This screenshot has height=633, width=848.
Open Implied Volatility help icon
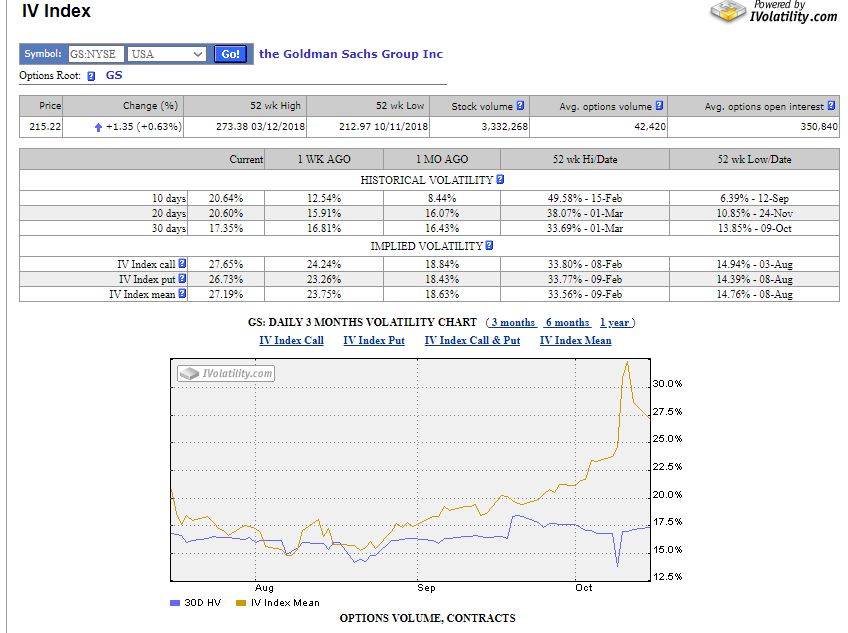[x=489, y=245]
